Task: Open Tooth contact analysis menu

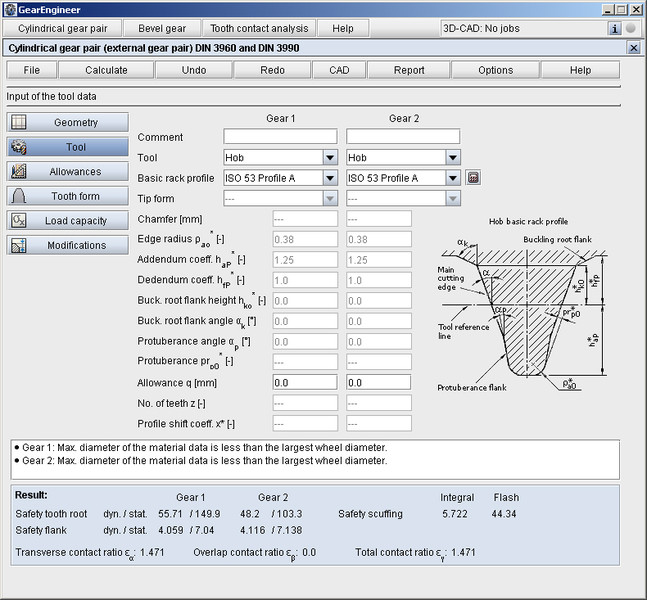Action: [261, 29]
